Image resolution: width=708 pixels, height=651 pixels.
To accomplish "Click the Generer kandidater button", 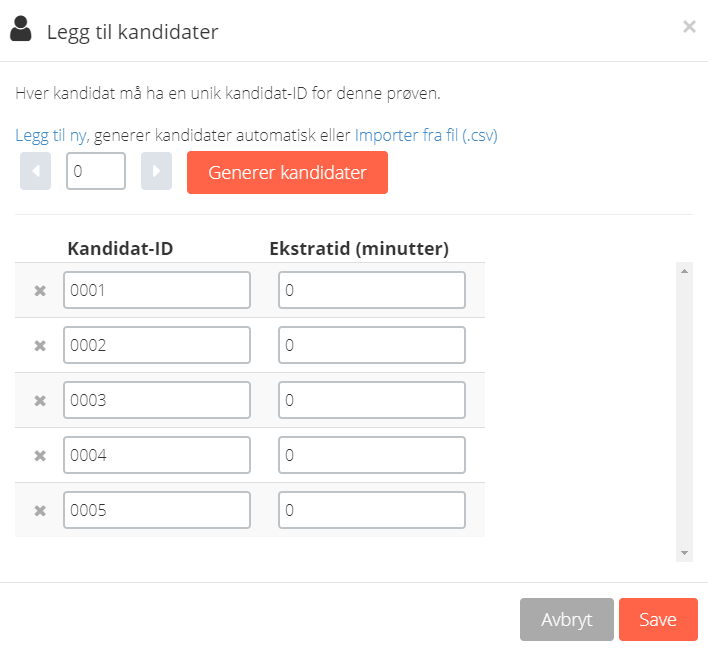I will tap(287, 172).
